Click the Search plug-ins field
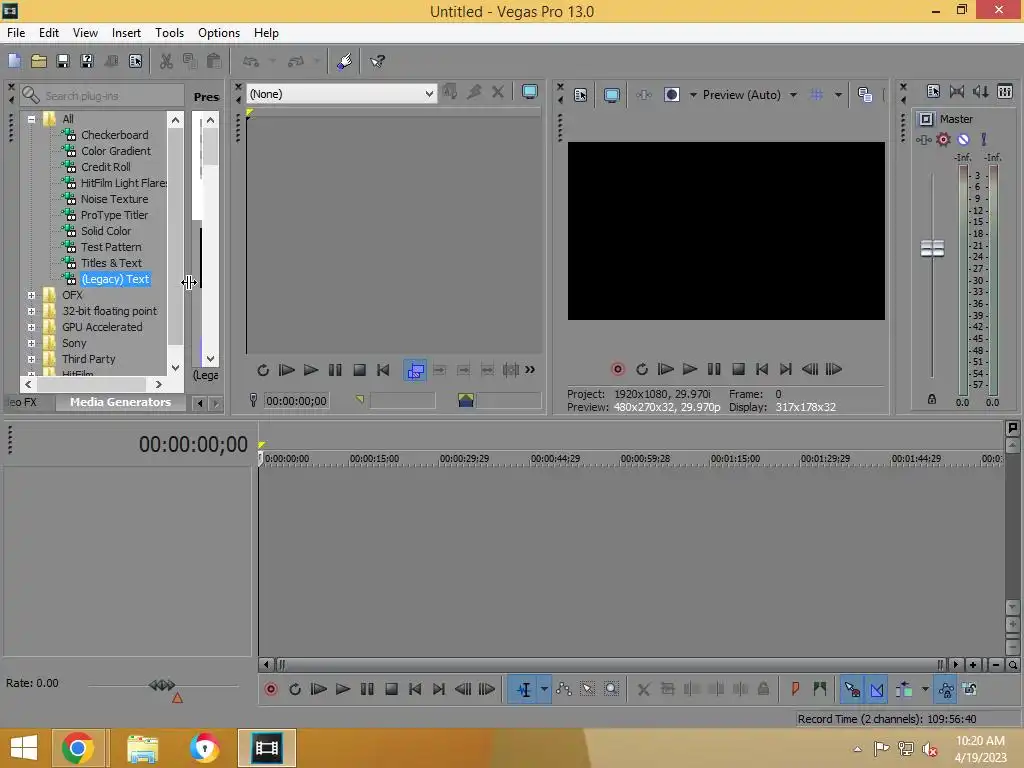 102,95
